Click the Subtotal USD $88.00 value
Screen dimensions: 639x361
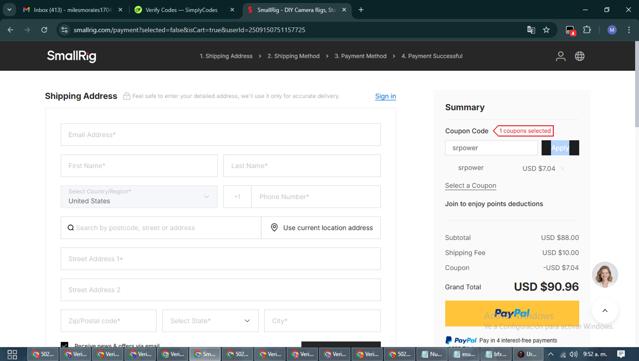tap(560, 238)
